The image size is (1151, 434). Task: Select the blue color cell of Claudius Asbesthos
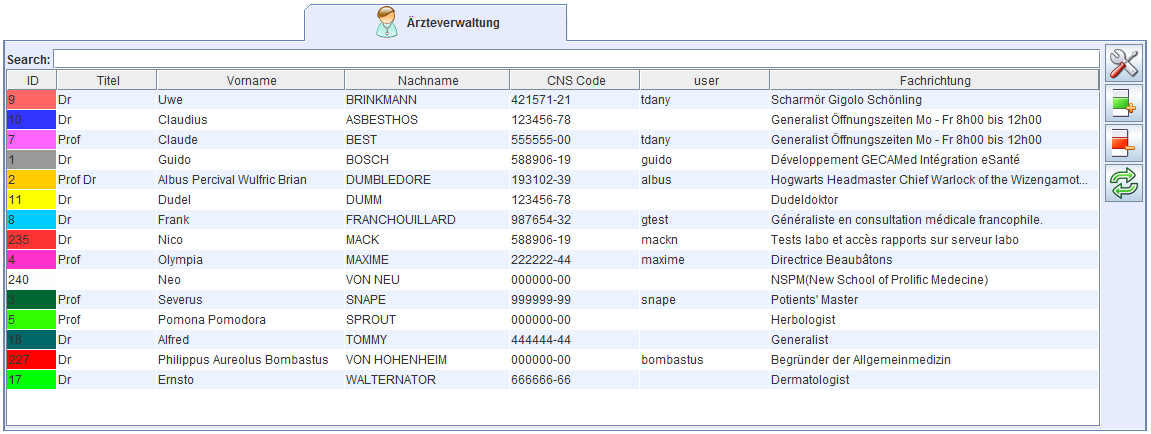[x=31, y=120]
